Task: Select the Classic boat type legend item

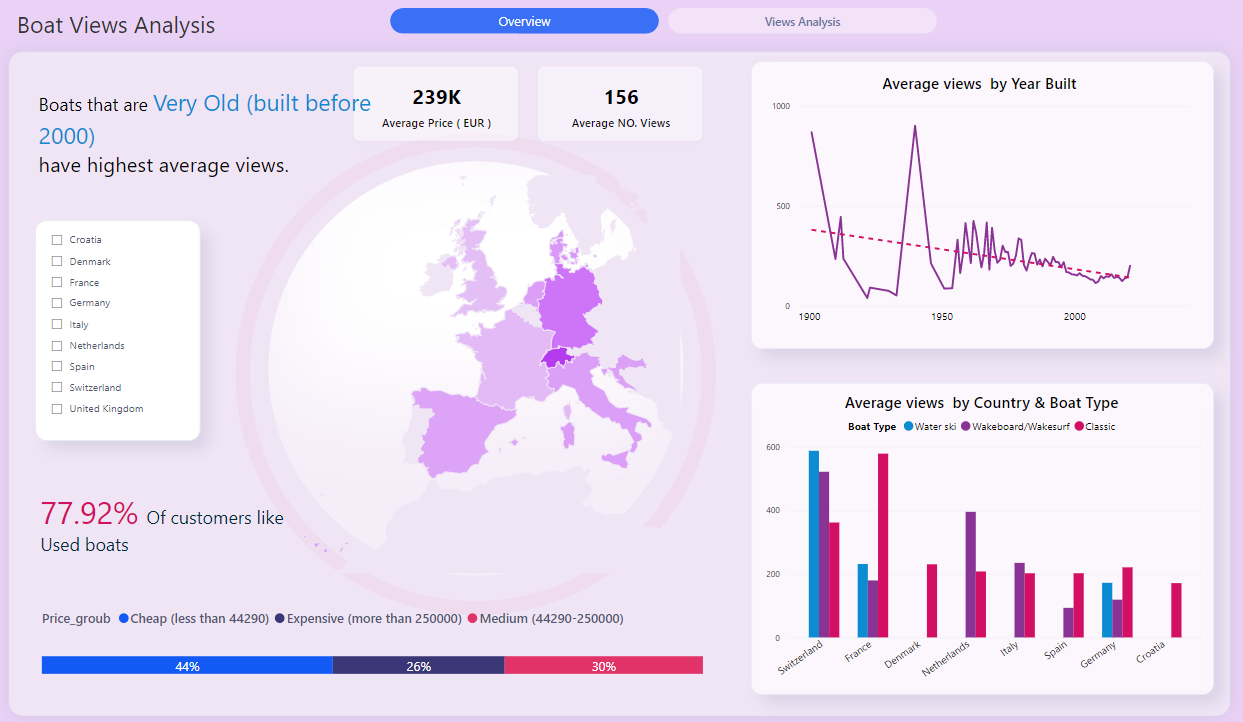Action: 1076,426
